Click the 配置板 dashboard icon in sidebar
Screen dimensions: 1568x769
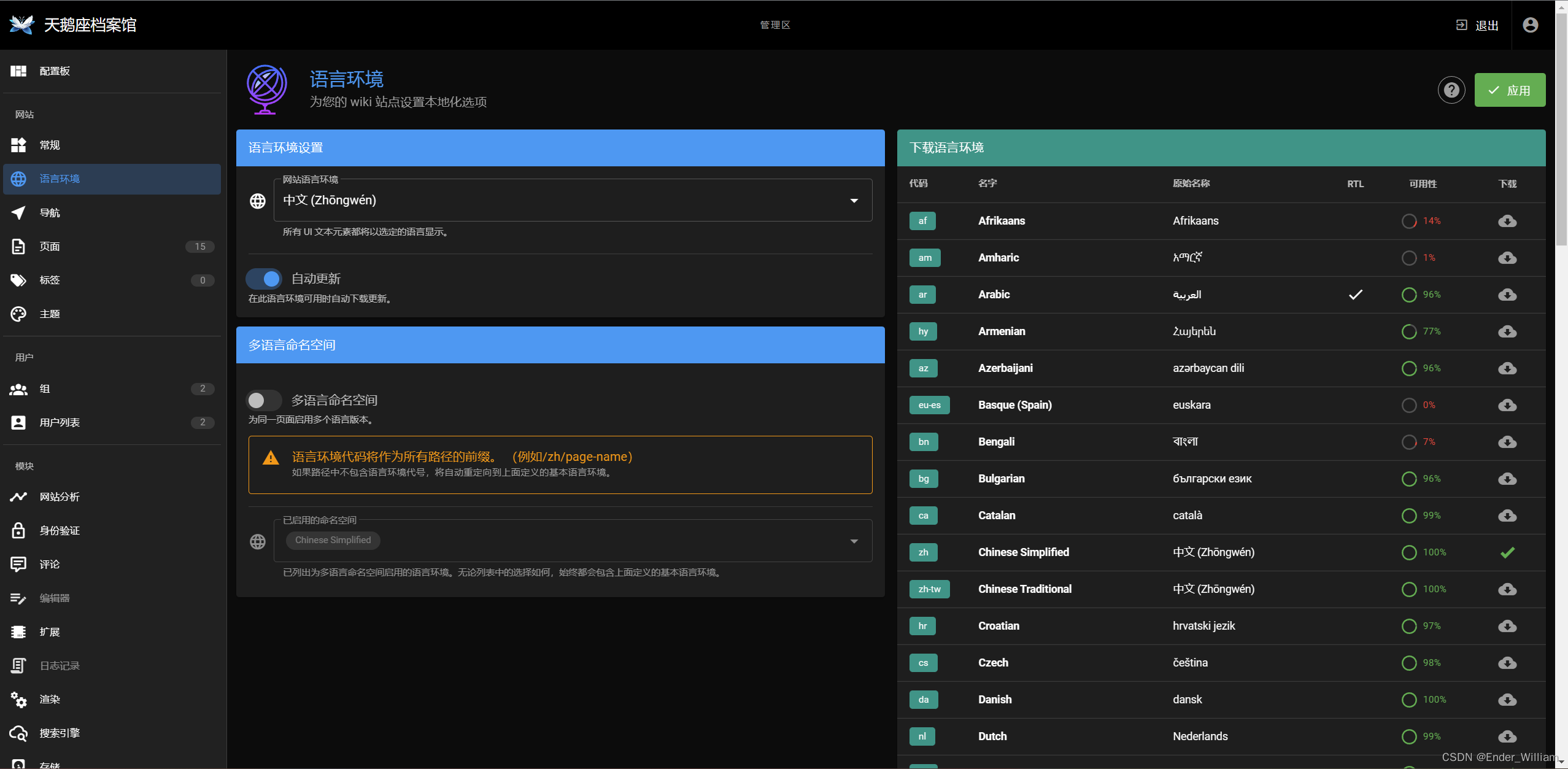pyautogui.click(x=18, y=71)
